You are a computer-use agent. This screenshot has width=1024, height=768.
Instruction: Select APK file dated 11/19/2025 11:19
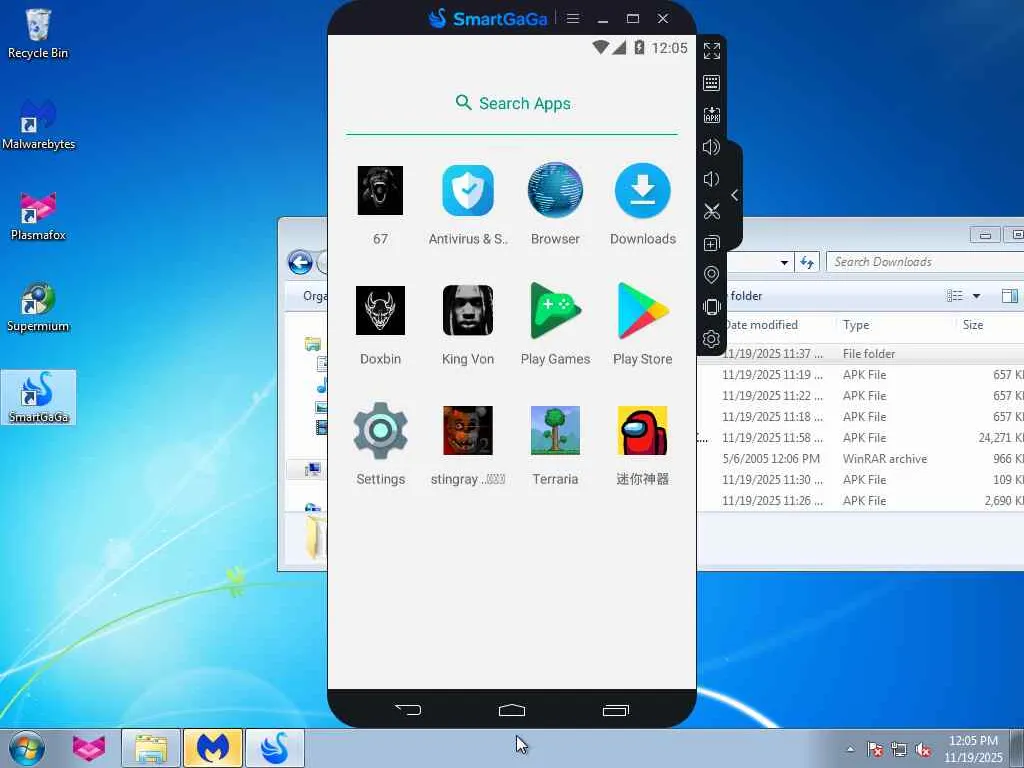tap(860, 374)
